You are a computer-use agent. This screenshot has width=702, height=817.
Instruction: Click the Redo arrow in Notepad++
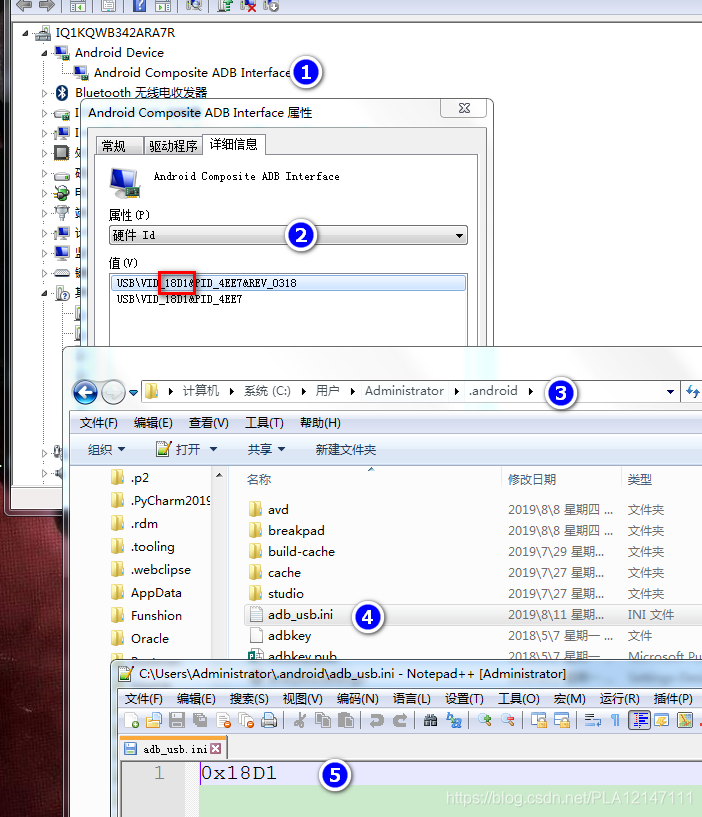click(x=400, y=721)
